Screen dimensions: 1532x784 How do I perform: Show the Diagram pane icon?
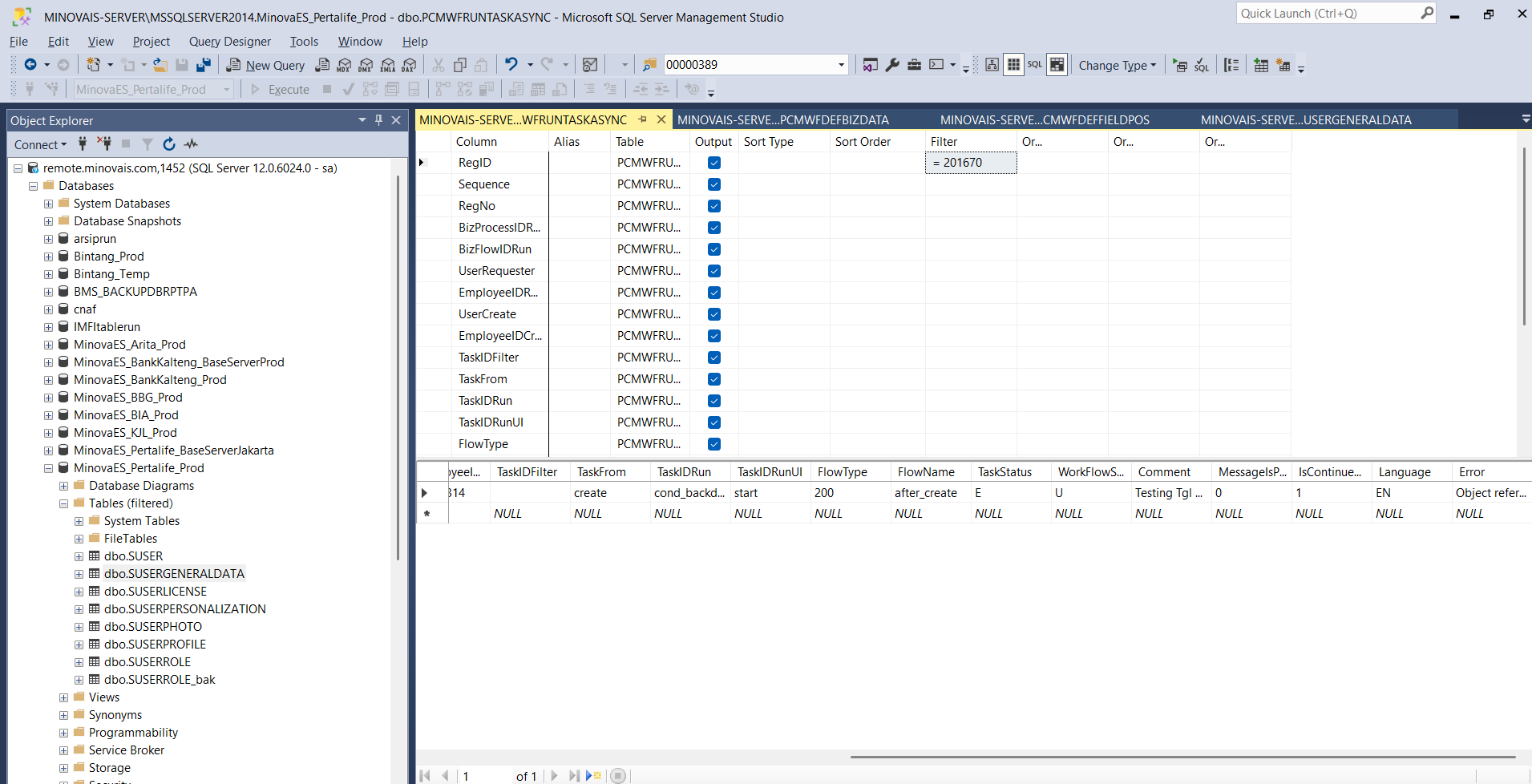pyautogui.click(x=992, y=65)
